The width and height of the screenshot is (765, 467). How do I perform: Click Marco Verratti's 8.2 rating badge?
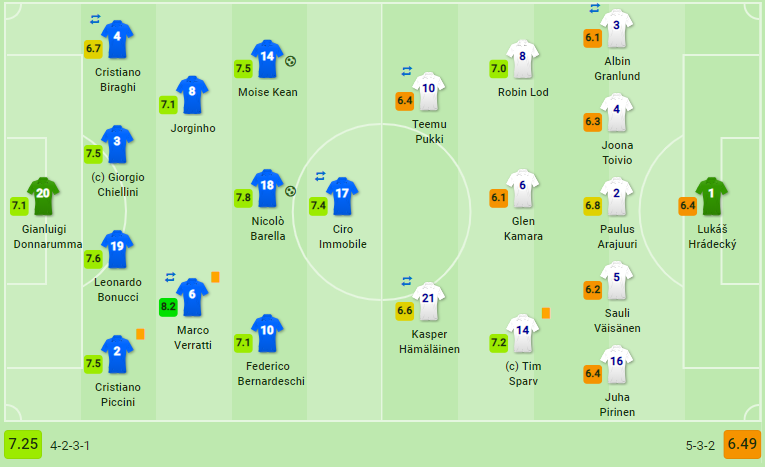point(169,307)
